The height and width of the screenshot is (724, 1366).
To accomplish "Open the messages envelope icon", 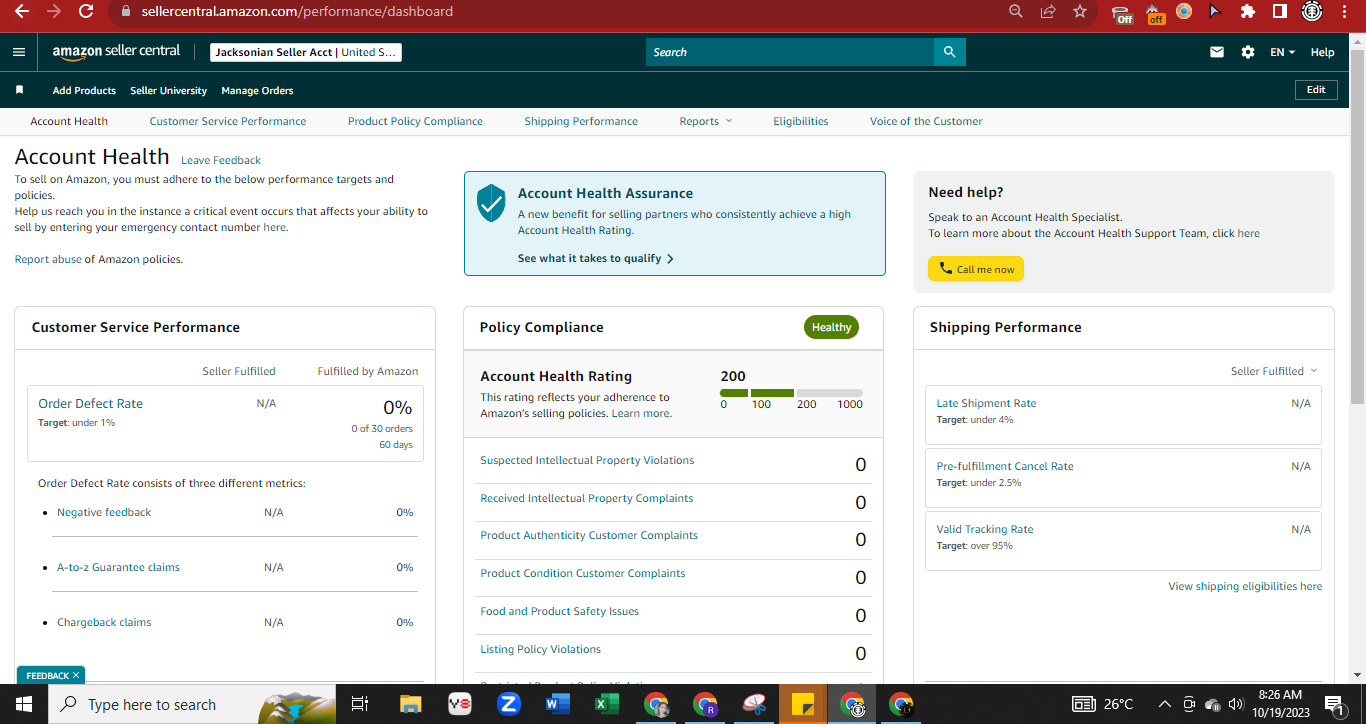I will [x=1217, y=52].
